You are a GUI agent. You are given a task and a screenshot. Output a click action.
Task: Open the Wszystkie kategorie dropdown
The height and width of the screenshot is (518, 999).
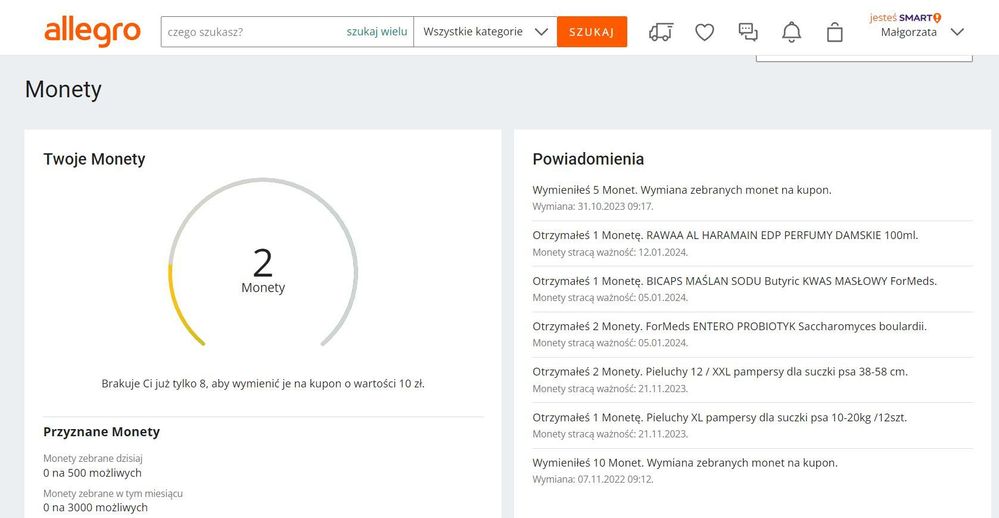[485, 32]
